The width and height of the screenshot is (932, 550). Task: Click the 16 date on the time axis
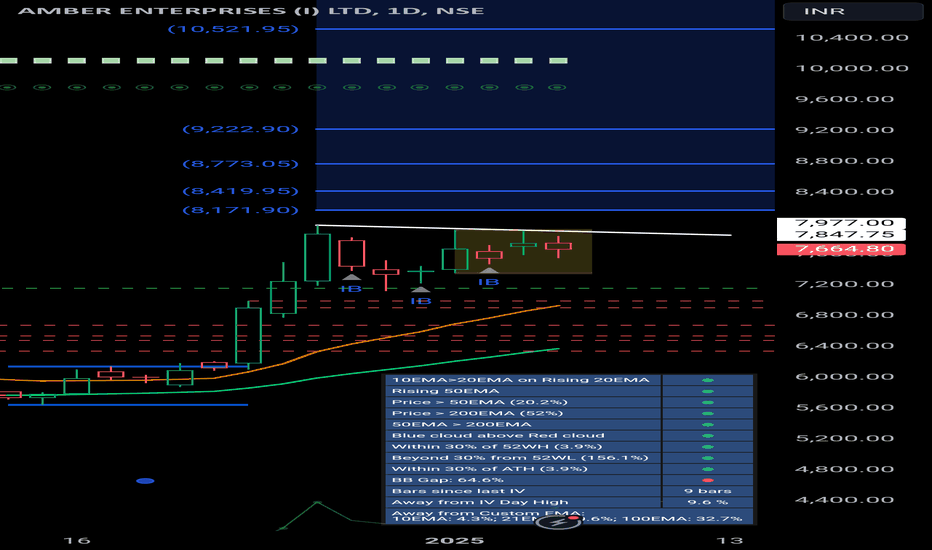[x=77, y=540]
